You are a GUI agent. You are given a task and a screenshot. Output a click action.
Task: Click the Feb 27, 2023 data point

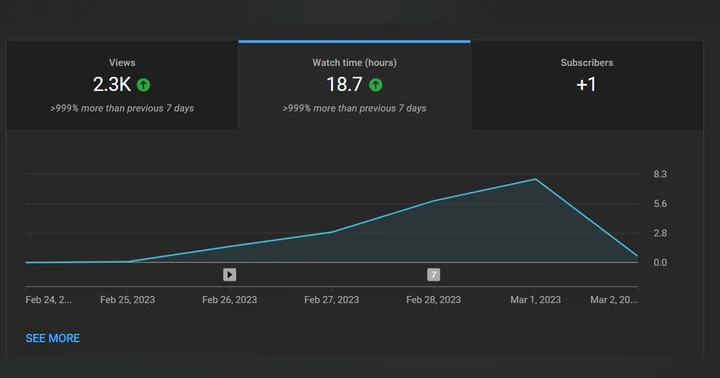pyautogui.click(x=332, y=232)
